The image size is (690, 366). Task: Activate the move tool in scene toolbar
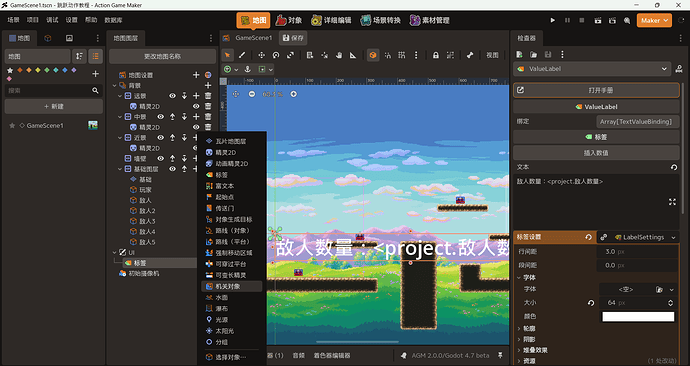click(x=261, y=55)
